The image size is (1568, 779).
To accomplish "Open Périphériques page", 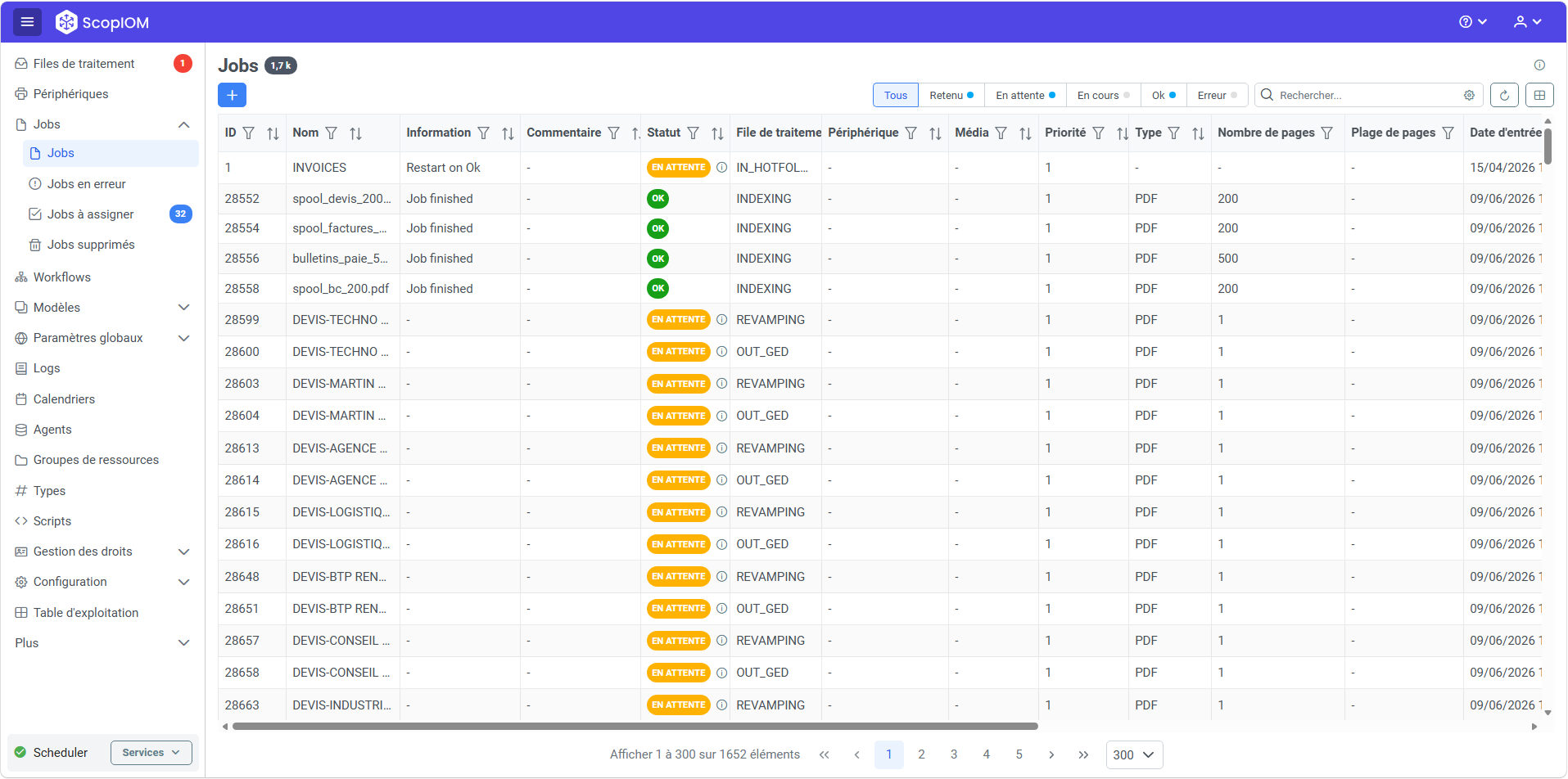I will (x=102, y=94).
